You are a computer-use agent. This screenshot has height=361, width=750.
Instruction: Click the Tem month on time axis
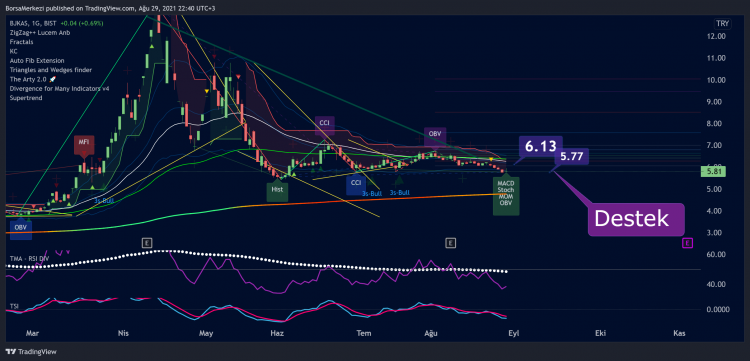pos(364,333)
